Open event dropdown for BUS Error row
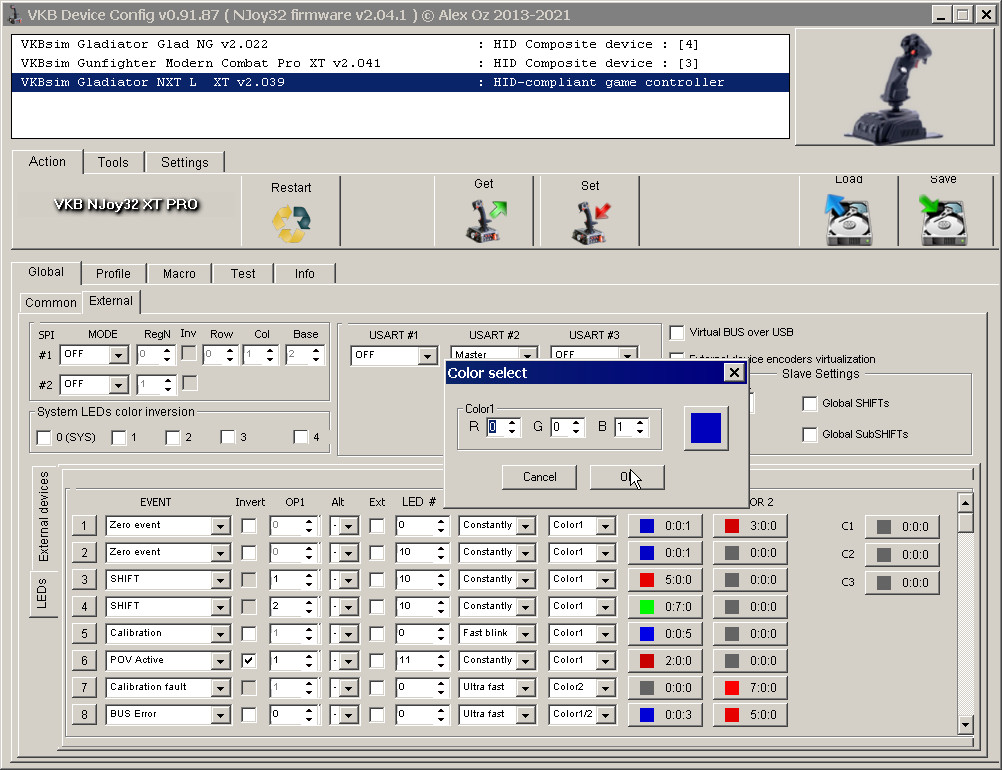Image resolution: width=1002 pixels, height=770 pixels. tap(220, 714)
